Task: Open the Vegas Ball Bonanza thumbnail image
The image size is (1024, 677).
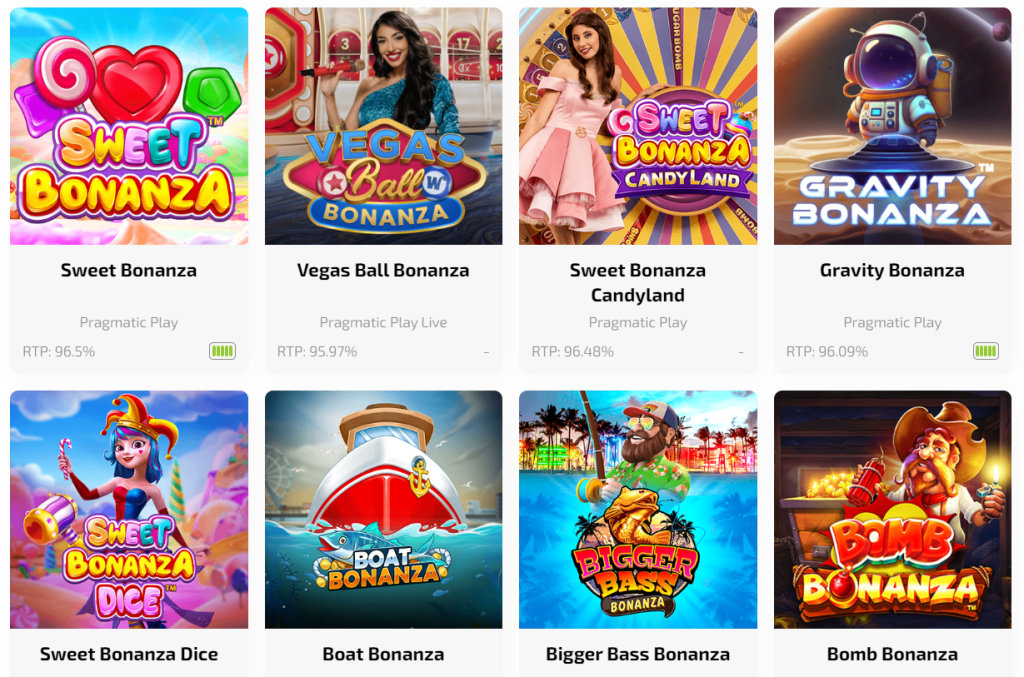Action: tap(383, 126)
